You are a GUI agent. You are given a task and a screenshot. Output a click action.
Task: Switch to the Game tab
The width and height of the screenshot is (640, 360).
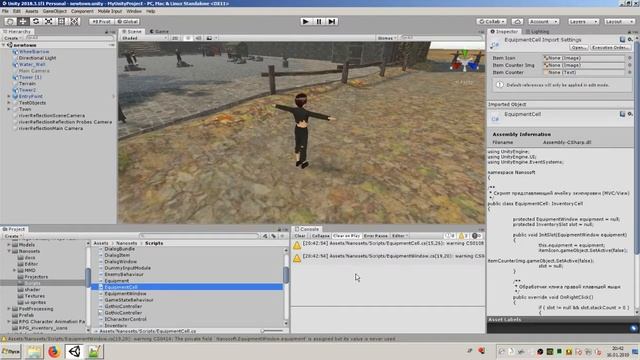pyautogui.click(x=159, y=31)
